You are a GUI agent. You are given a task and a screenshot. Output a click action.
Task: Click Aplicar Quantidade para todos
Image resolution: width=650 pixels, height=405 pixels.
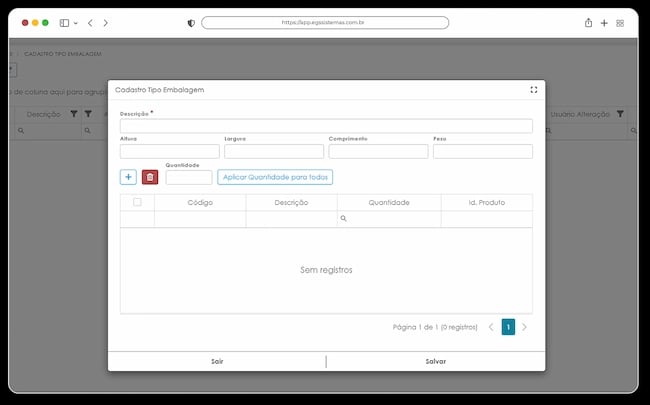pyautogui.click(x=275, y=177)
